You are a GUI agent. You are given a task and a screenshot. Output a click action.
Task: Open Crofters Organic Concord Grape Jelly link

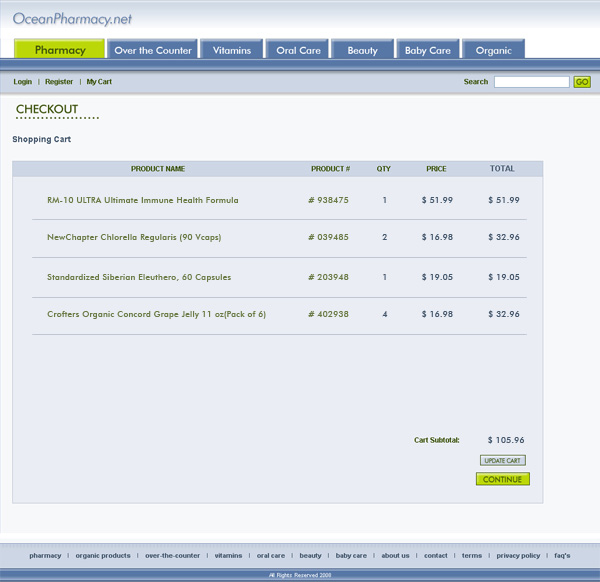click(x=156, y=314)
